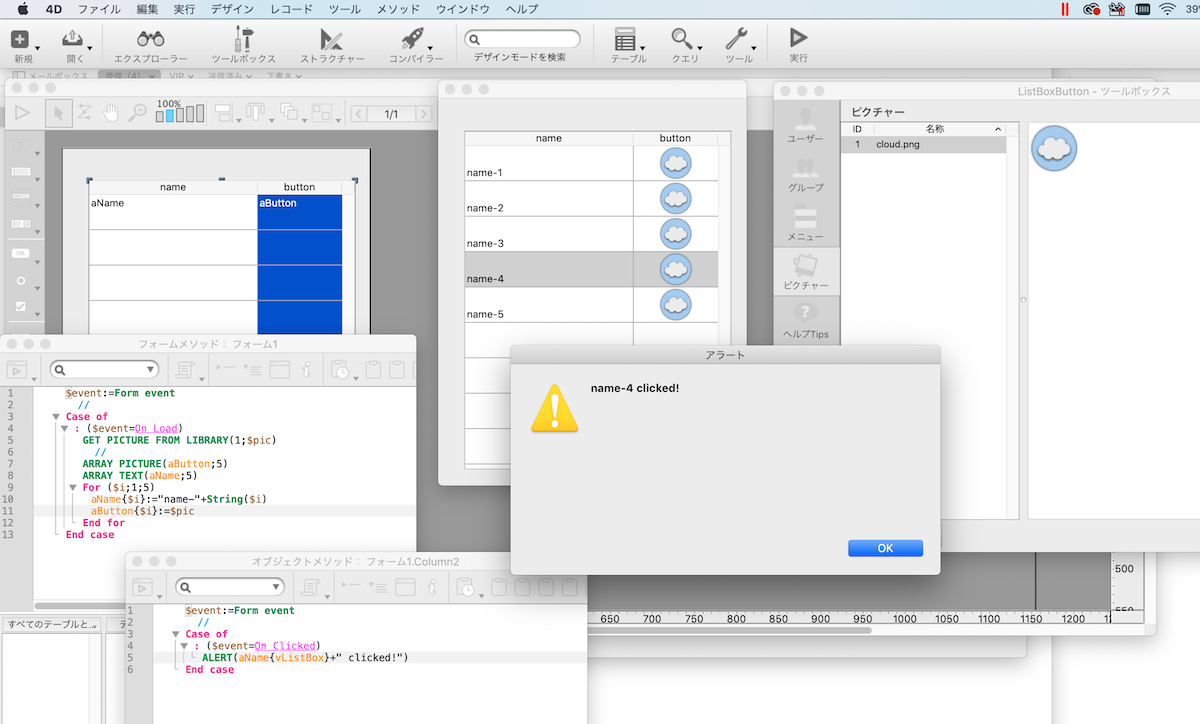Viewport: 1200px width, 724px height.
Task: Click the メニュー icon in toolbox sidebar
Action: [805, 224]
